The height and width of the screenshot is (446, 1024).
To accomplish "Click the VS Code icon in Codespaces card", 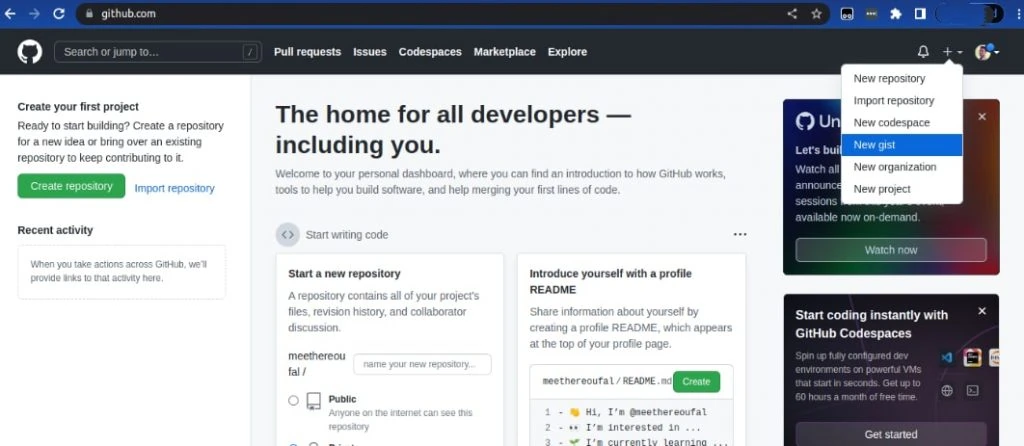I will pyautogui.click(x=947, y=357).
